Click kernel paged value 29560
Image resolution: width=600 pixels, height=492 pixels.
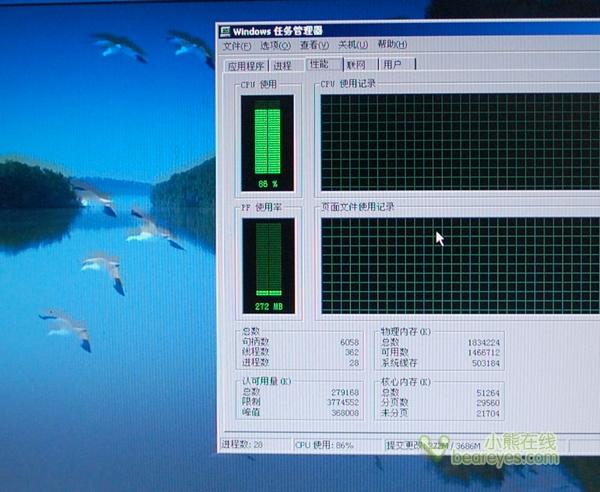tap(488, 403)
